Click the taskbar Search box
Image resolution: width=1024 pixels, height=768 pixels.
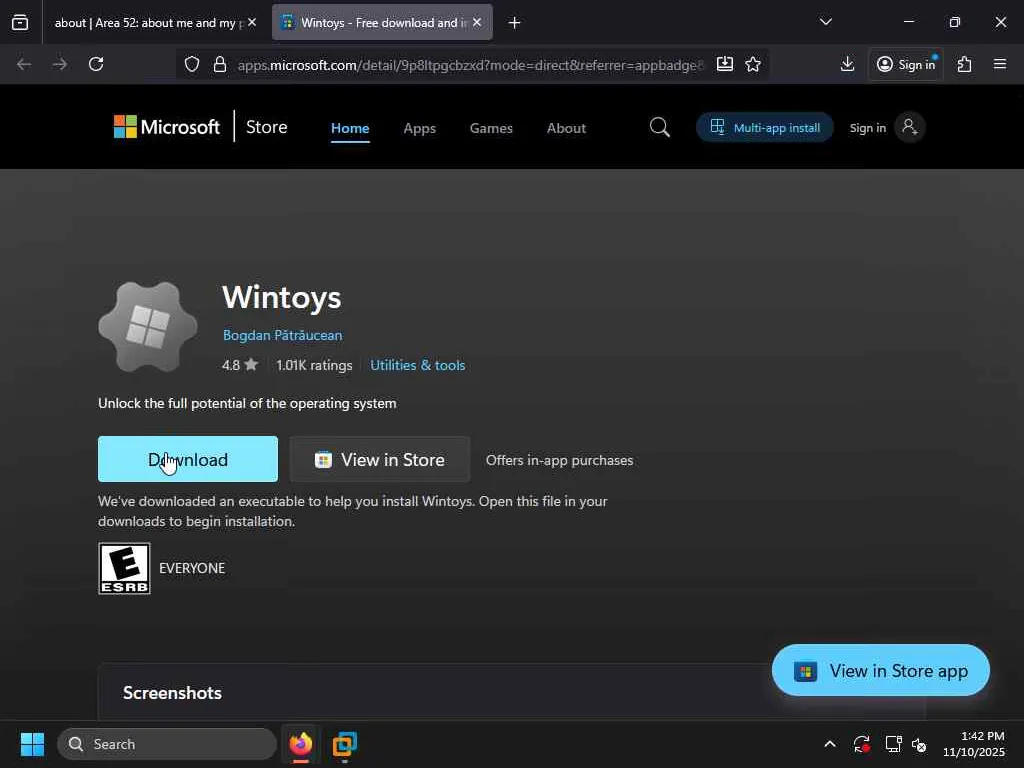[167, 744]
